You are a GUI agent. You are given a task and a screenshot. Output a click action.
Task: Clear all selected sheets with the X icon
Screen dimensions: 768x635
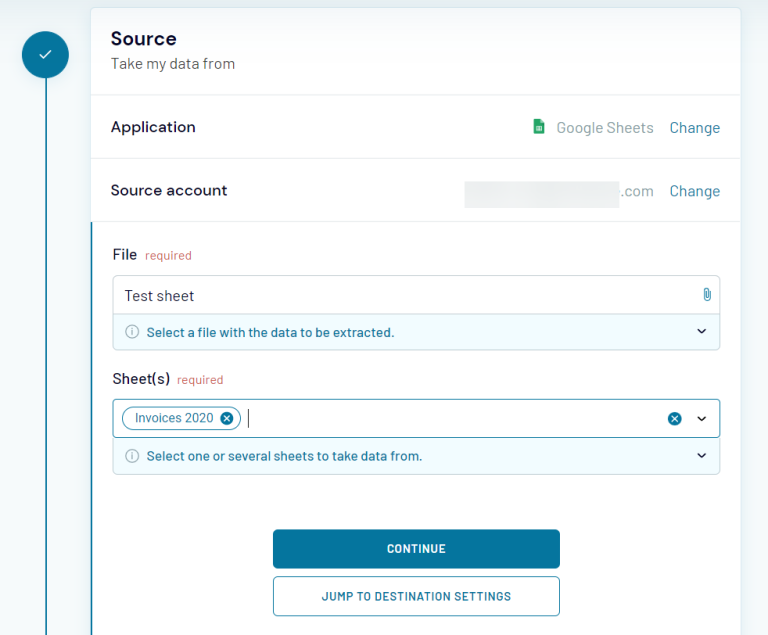pyautogui.click(x=674, y=418)
